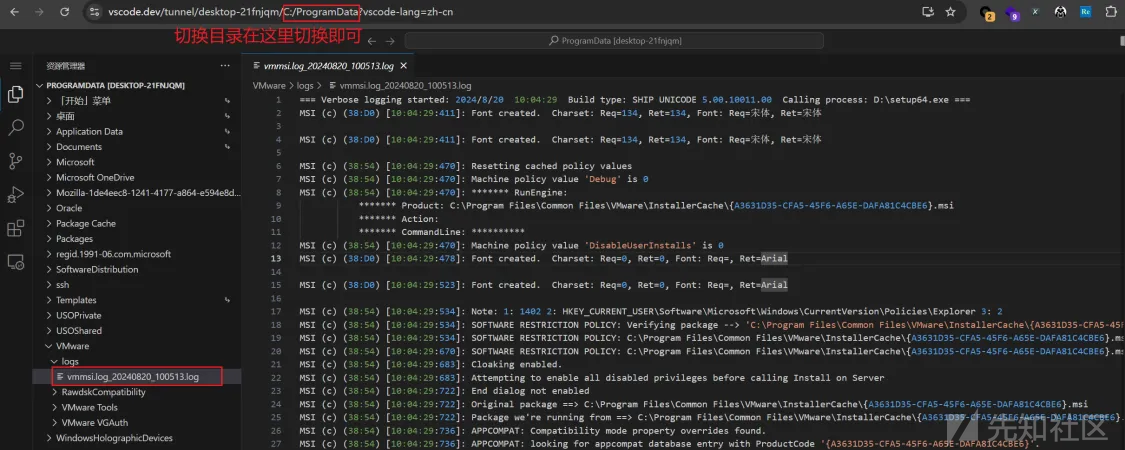Collapse the VMware folder
The image size is (1125, 450).
coord(139,346)
